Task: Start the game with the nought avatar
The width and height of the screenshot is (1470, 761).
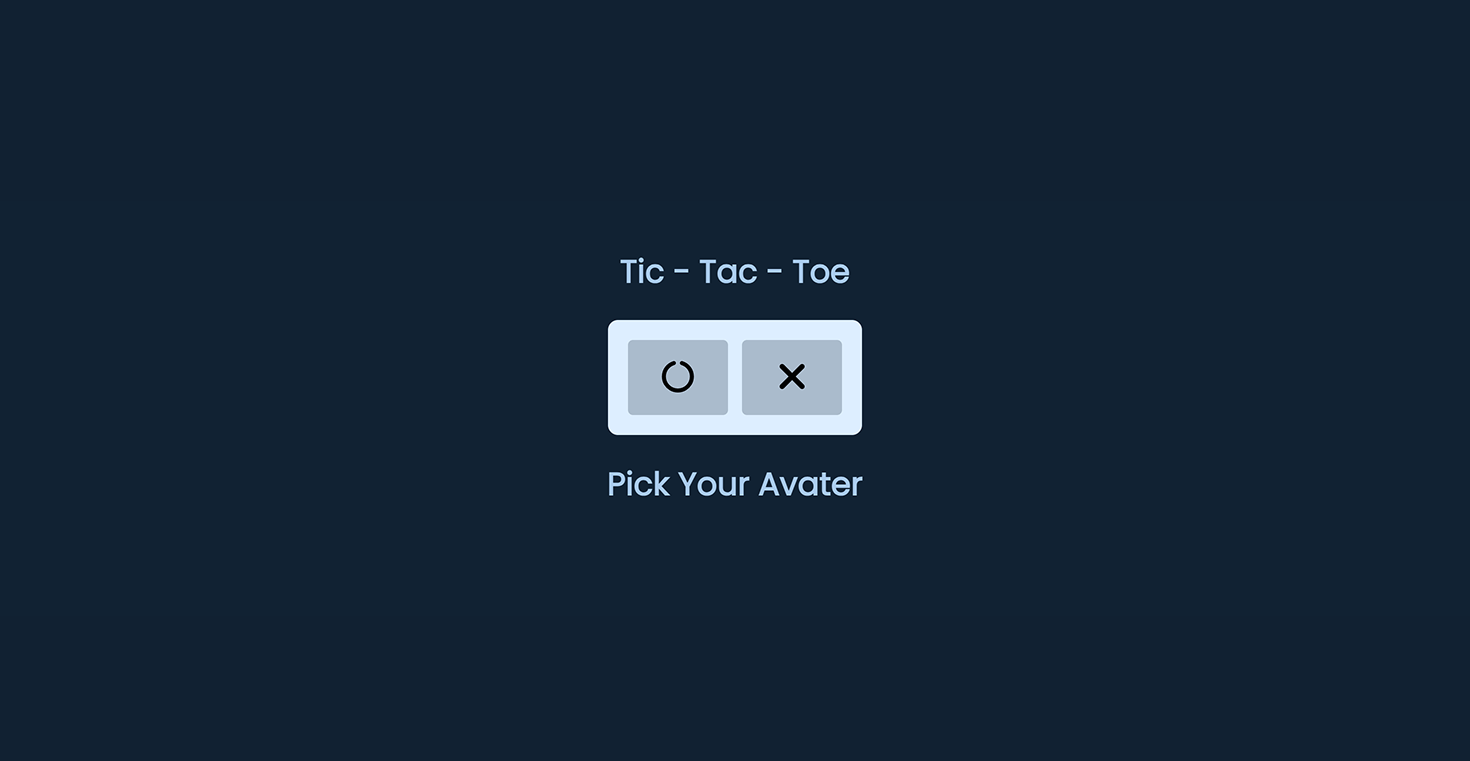Action: click(x=678, y=377)
